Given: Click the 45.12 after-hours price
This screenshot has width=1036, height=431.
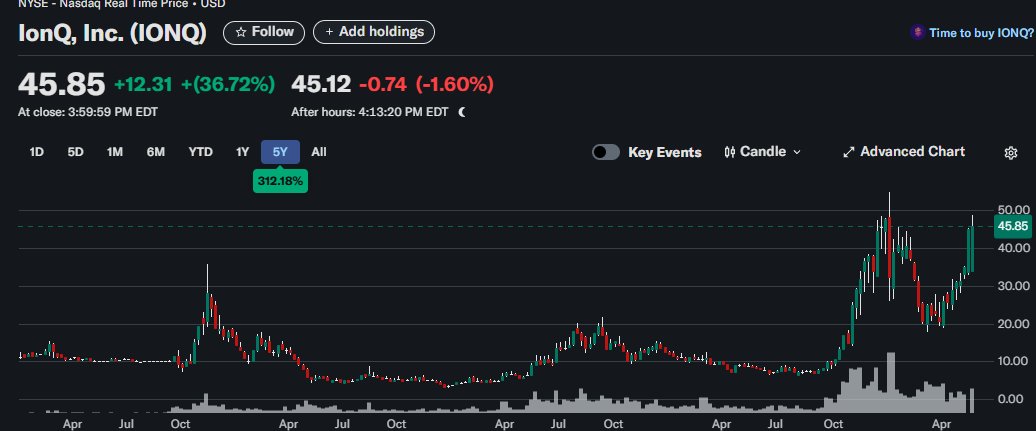Looking at the screenshot, I should tap(321, 85).
